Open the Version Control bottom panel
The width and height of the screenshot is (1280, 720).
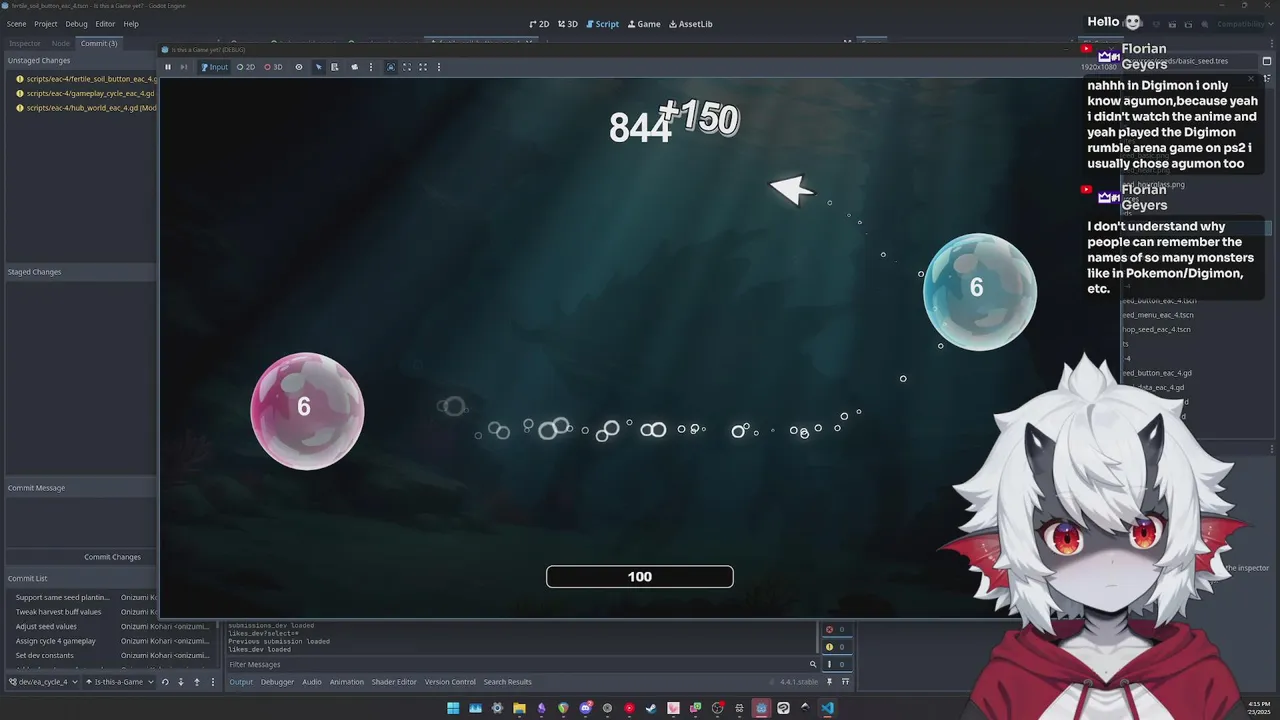450,682
